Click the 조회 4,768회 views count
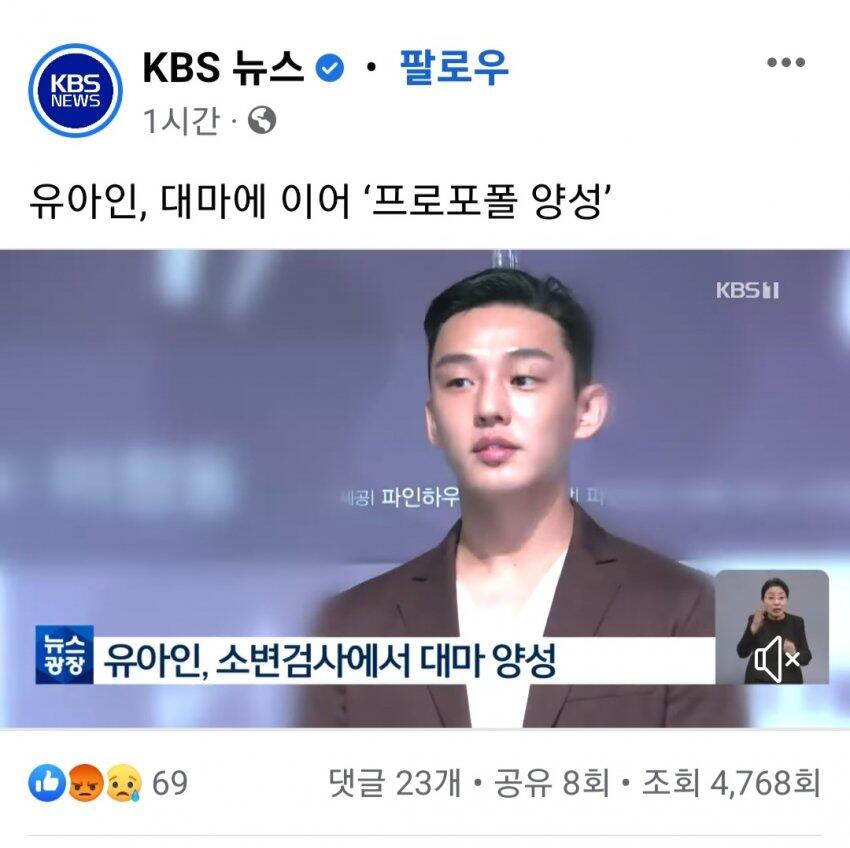The image size is (850, 848). 731,782
